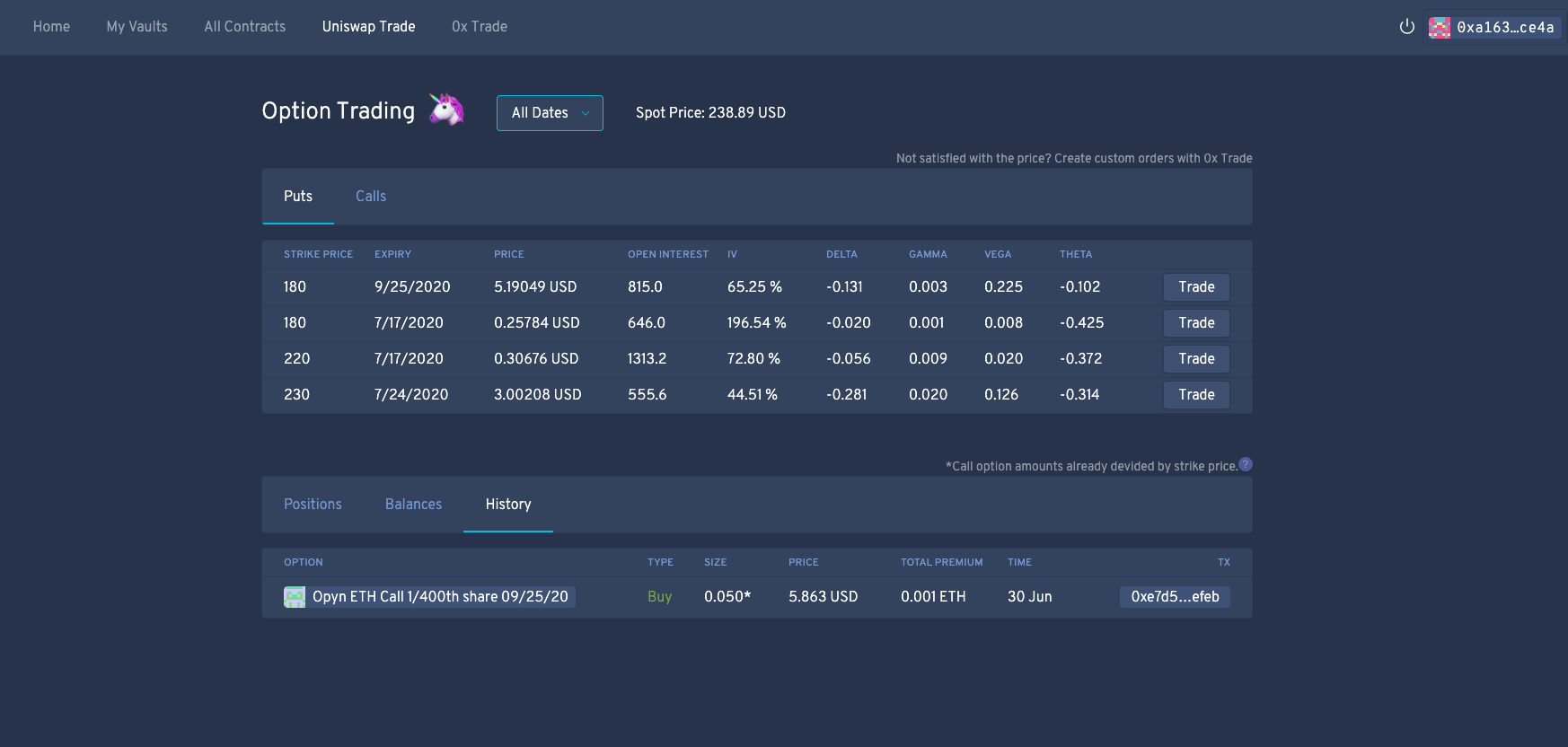
Task: Open transaction link 0xe7d5...efeb
Action: [x=1175, y=597]
